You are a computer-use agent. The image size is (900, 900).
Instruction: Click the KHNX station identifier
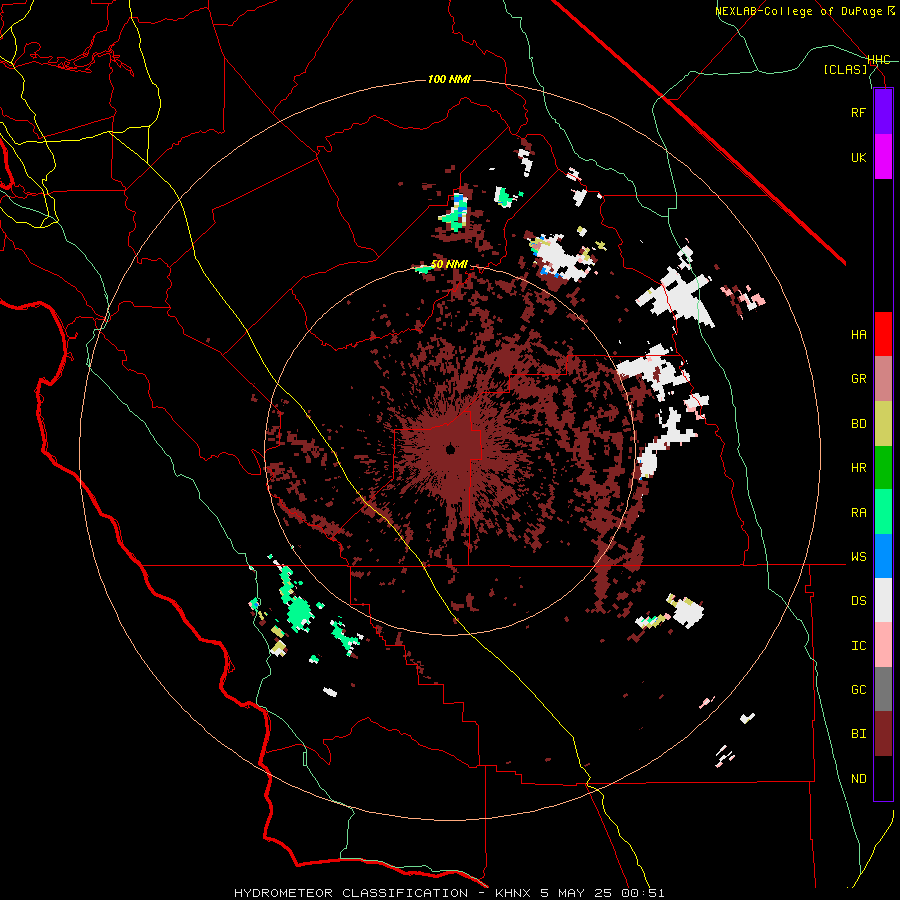513,893
